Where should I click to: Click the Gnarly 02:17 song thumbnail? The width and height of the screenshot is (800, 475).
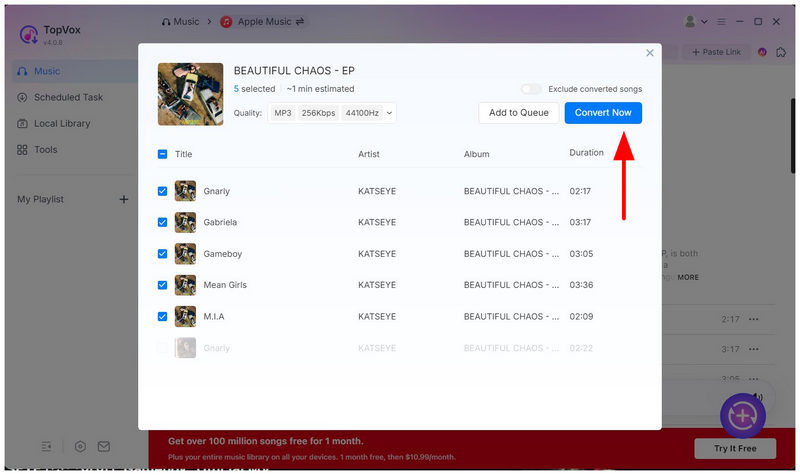point(185,191)
